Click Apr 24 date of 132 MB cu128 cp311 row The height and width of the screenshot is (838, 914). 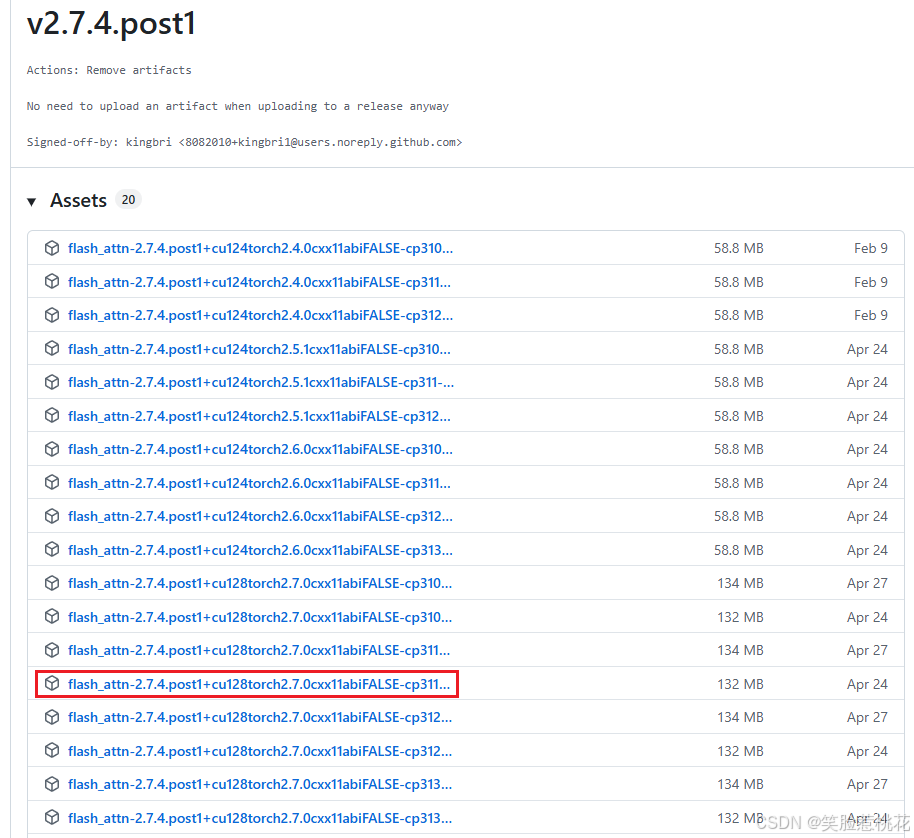coord(867,684)
